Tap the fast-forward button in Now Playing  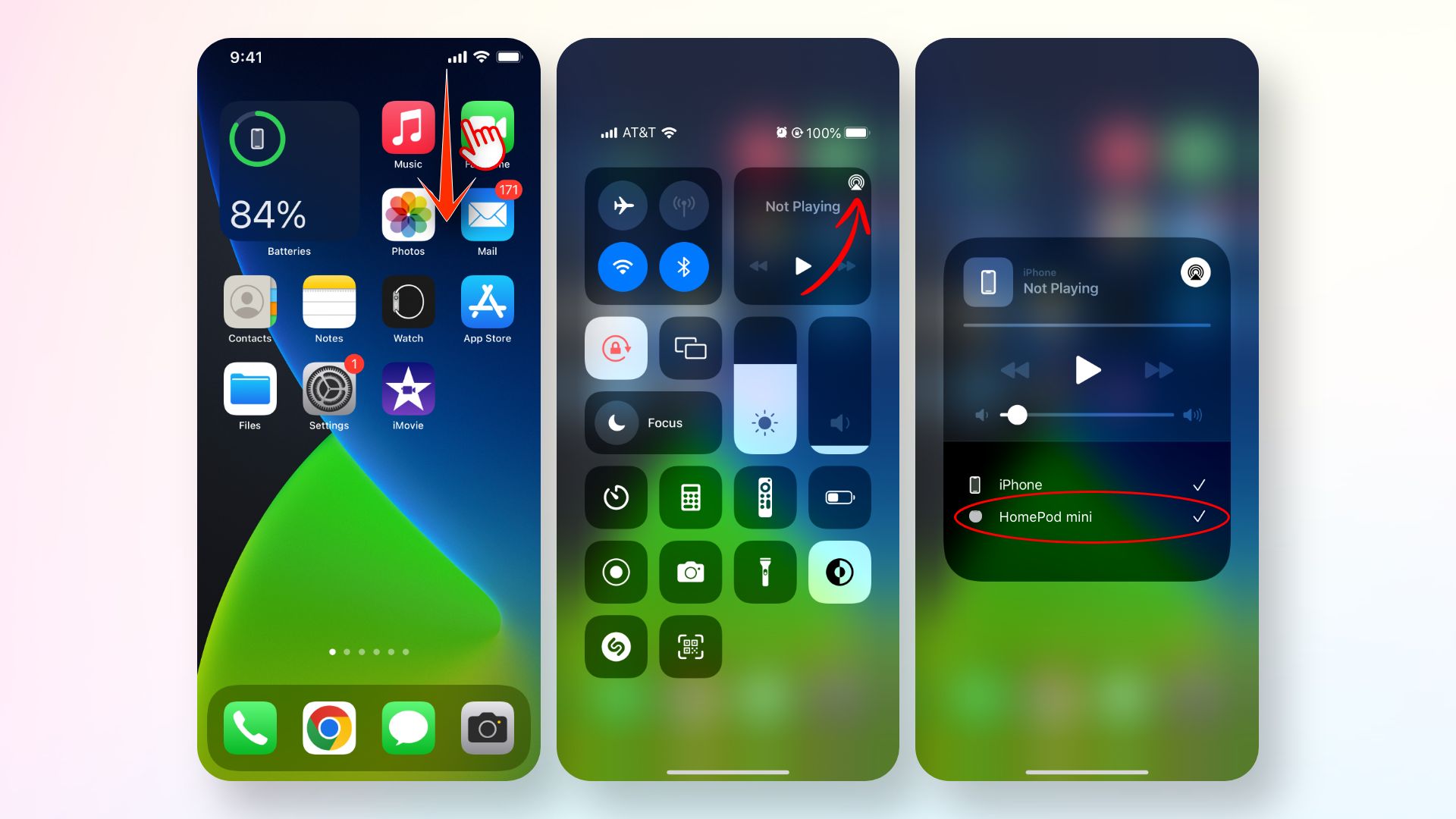tap(1156, 371)
